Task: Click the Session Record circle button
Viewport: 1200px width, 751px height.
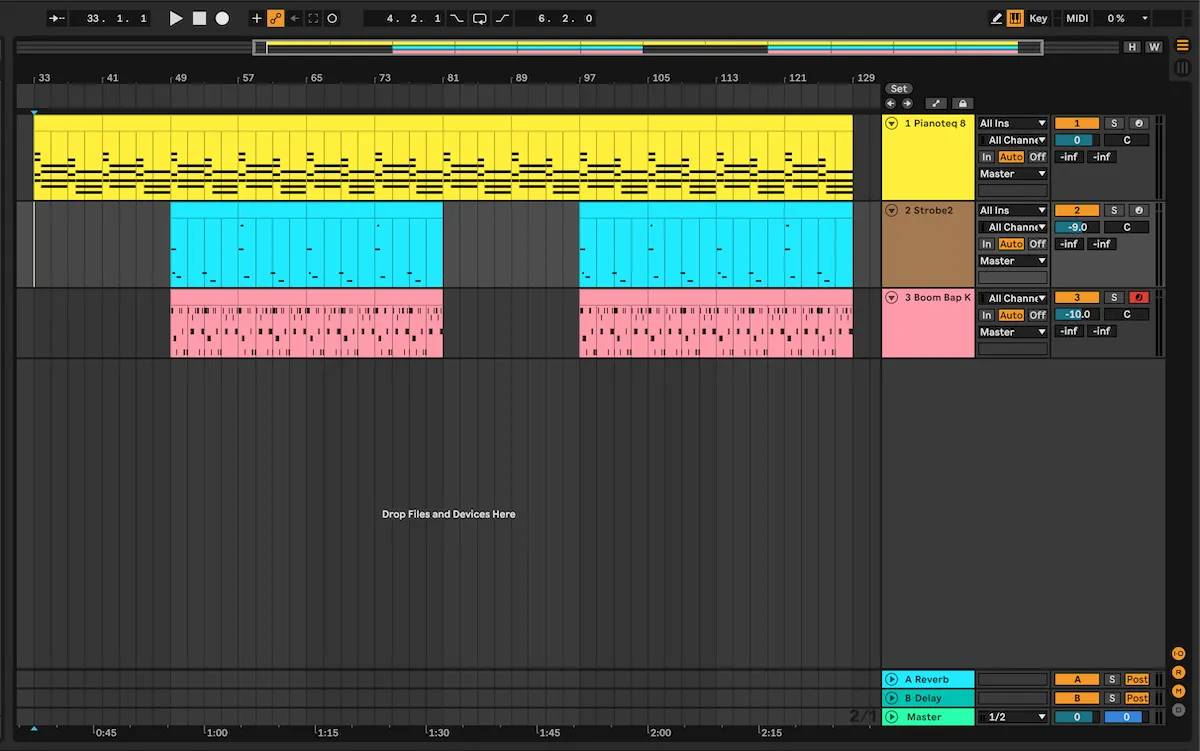Action: [x=332, y=18]
